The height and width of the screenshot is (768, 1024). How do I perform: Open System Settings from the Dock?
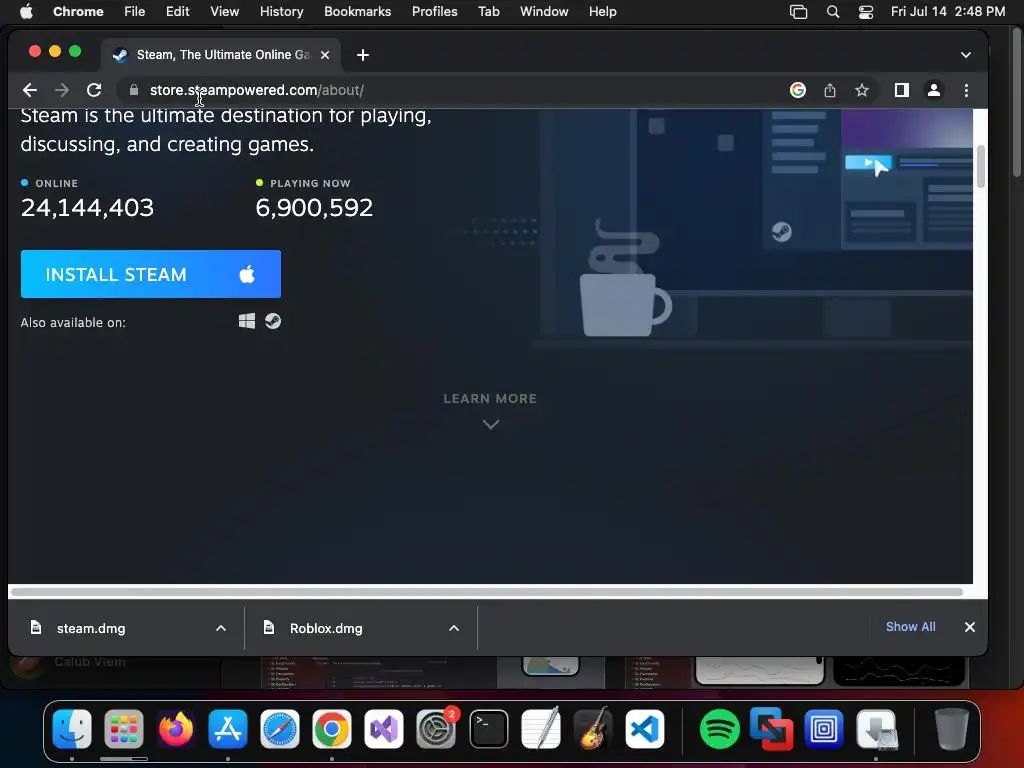pyautogui.click(x=436, y=729)
